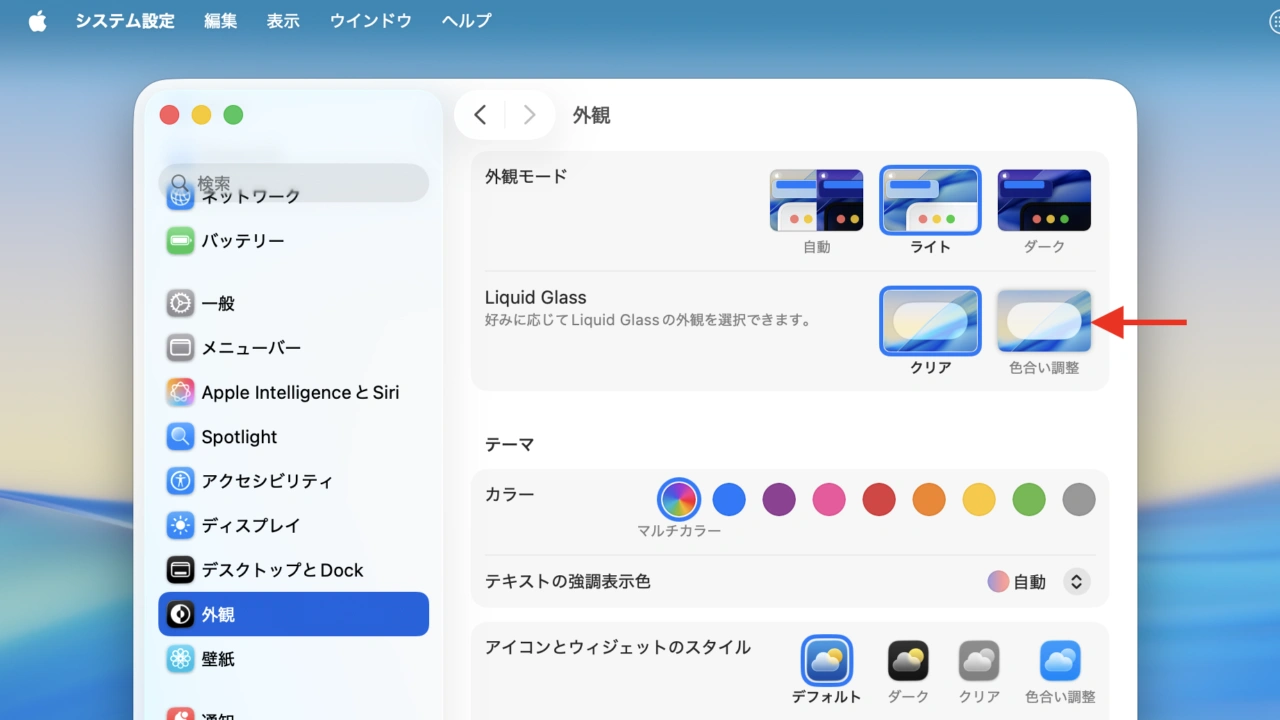Screen dimensions: 1280x720
Task: Open the ウインドウ menu
Action: pos(371,21)
